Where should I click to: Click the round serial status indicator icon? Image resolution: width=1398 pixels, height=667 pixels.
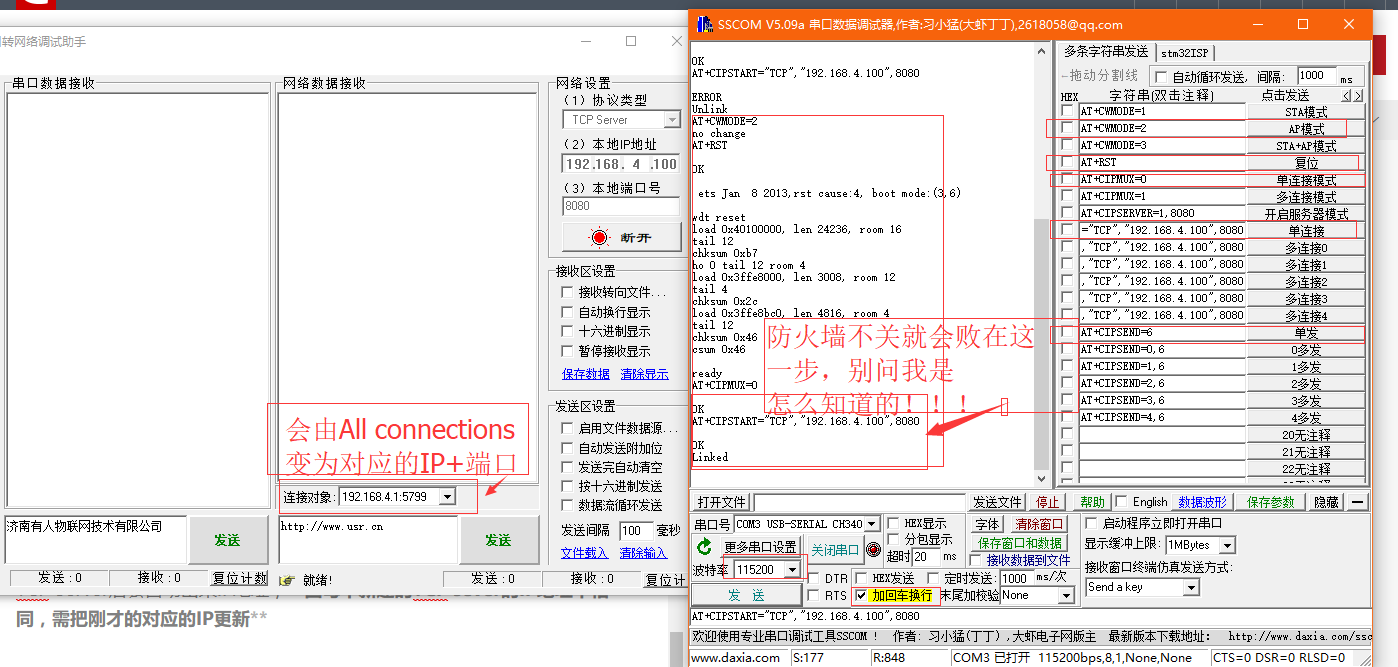point(873,551)
